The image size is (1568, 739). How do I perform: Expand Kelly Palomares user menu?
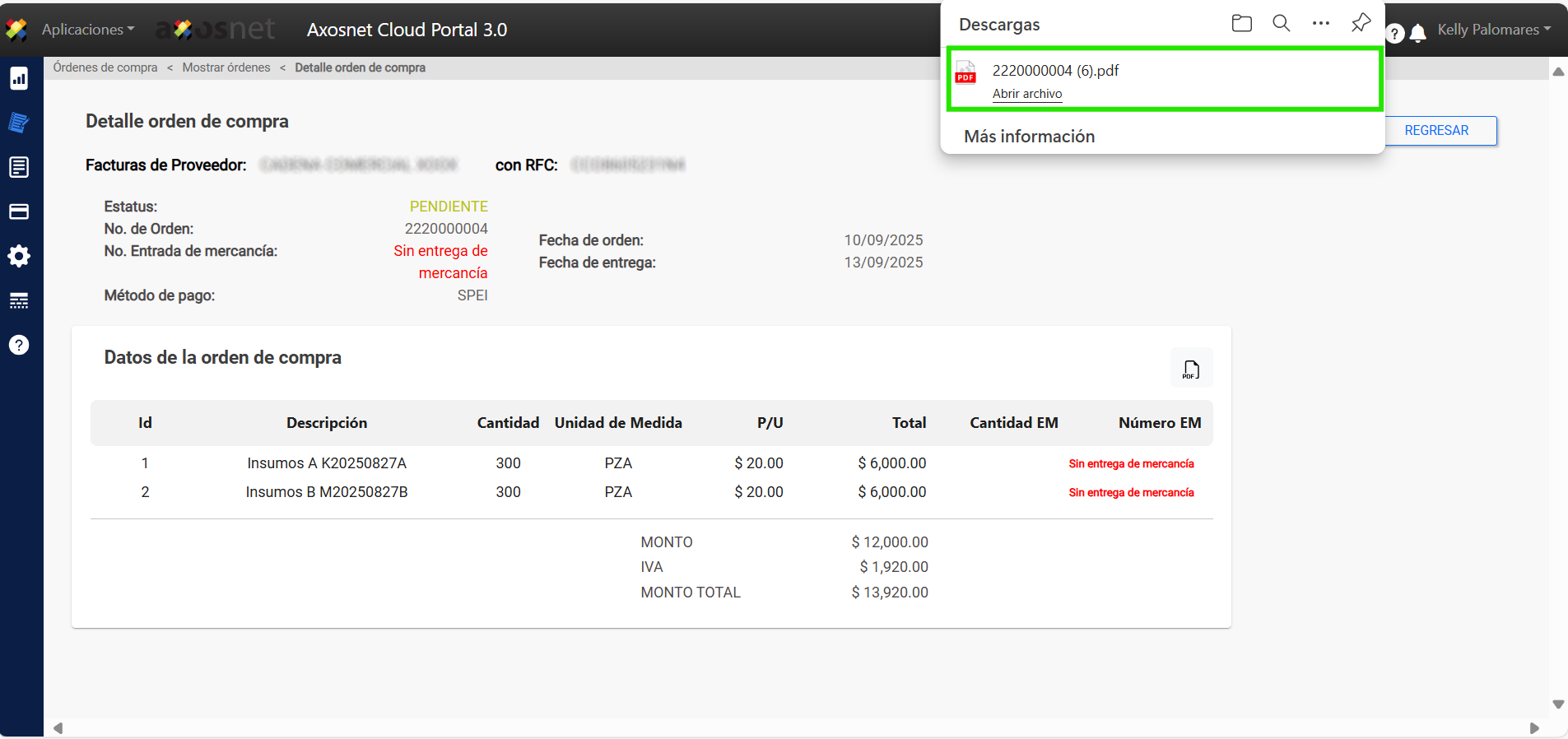[1493, 30]
